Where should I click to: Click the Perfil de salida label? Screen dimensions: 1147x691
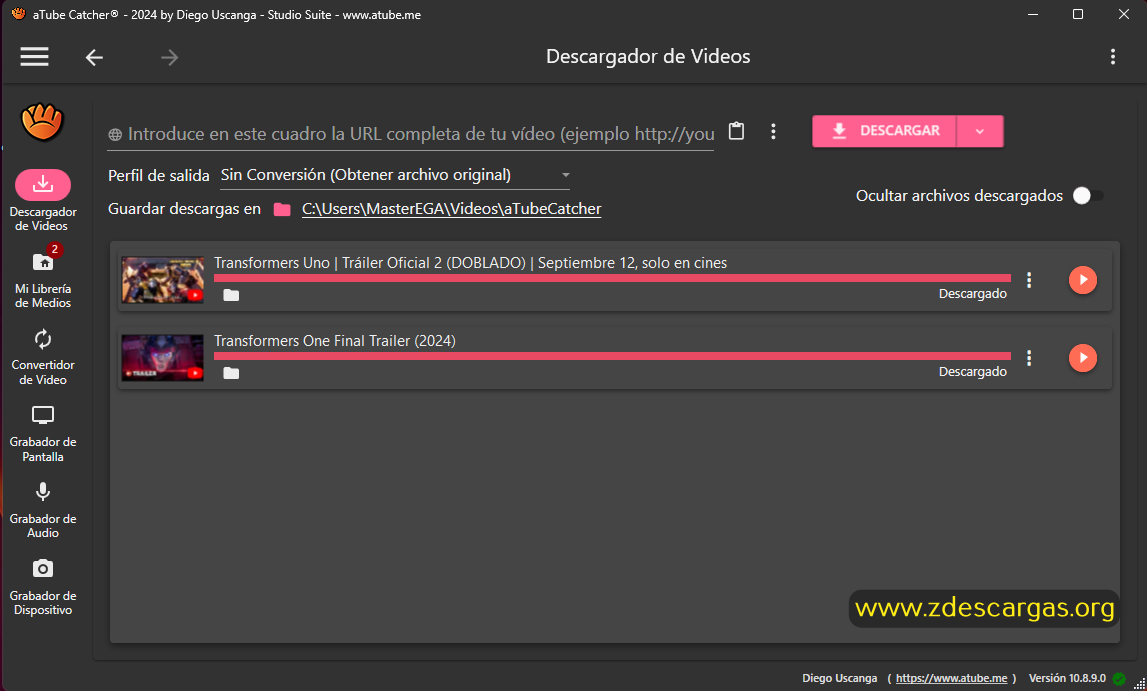pos(159,176)
